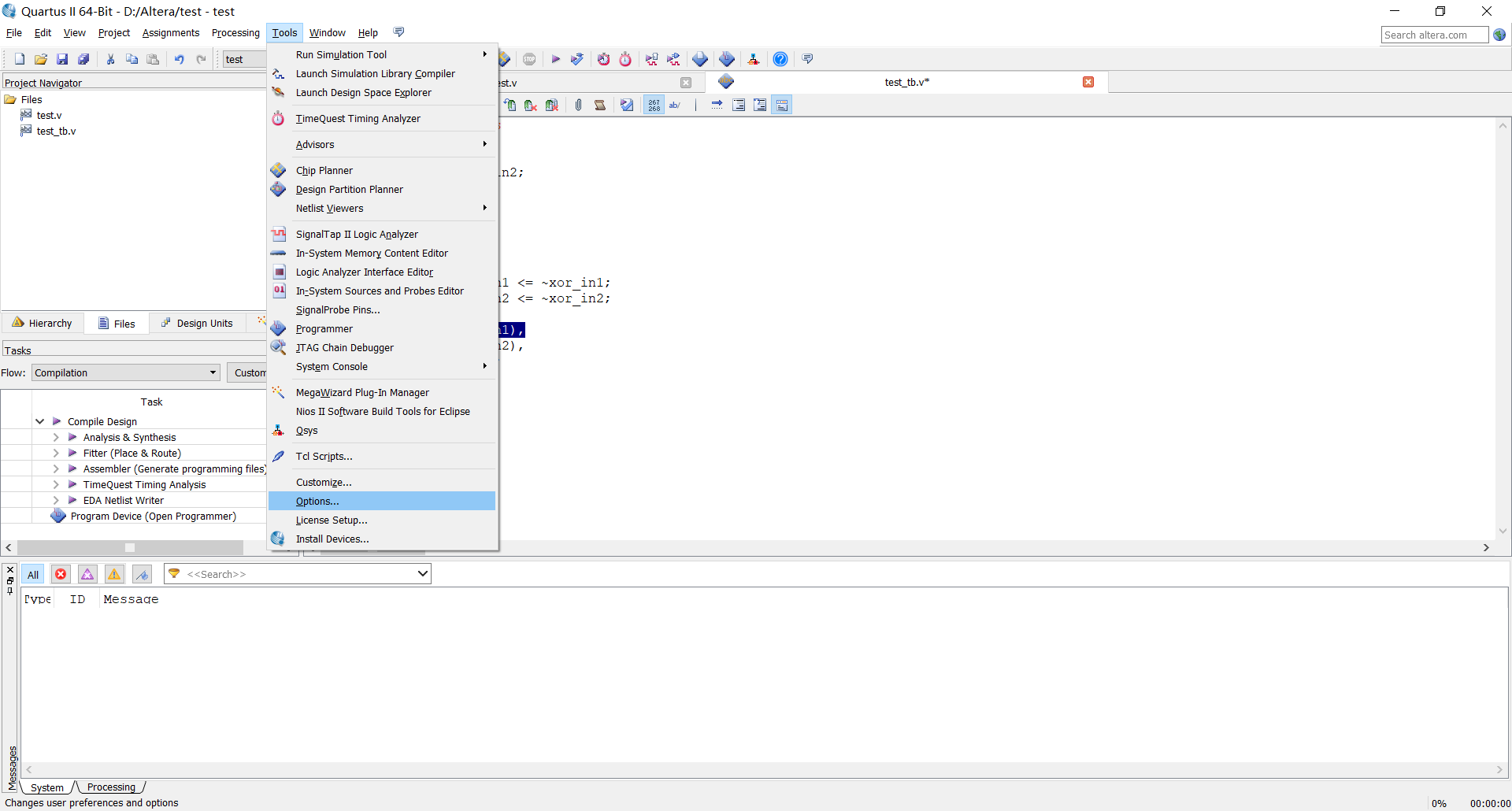Filter messages to show errors only
This screenshot has height=811, width=1512.
coord(61,574)
